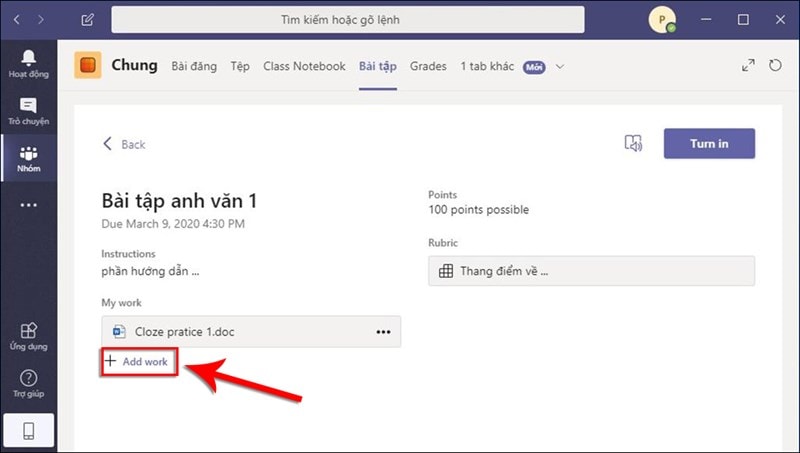Click the Due March 9, 2020 text
Viewport: 800px width, 453px height.
(x=173, y=224)
